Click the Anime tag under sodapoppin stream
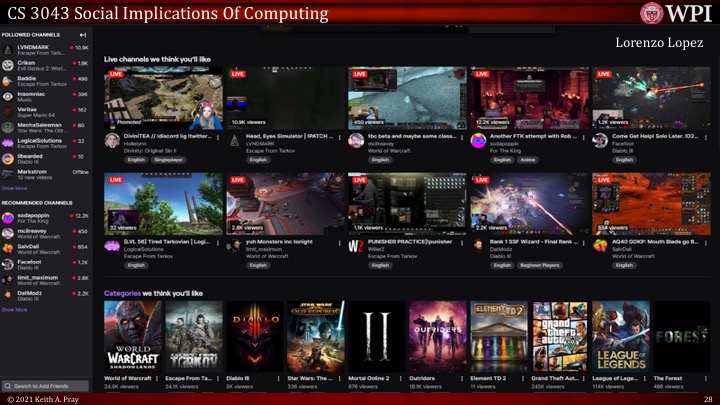Viewport: 720px width, 405px height. [x=529, y=159]
